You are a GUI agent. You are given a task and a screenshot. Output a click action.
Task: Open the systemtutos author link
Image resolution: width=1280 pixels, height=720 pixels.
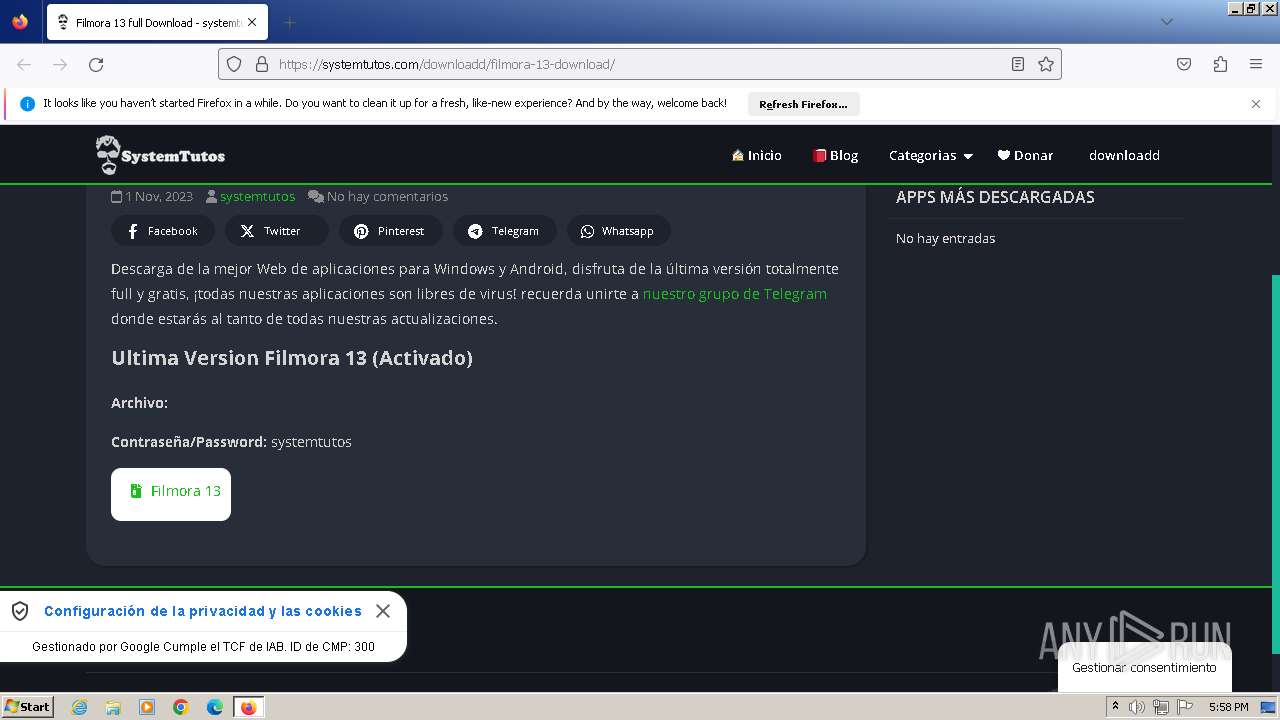pos(257,197)
